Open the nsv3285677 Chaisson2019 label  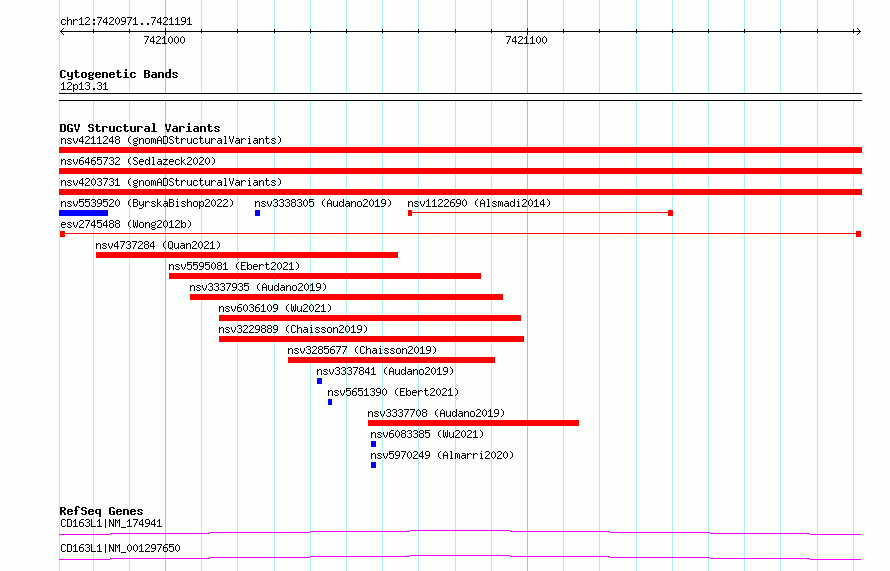(362, 350)
